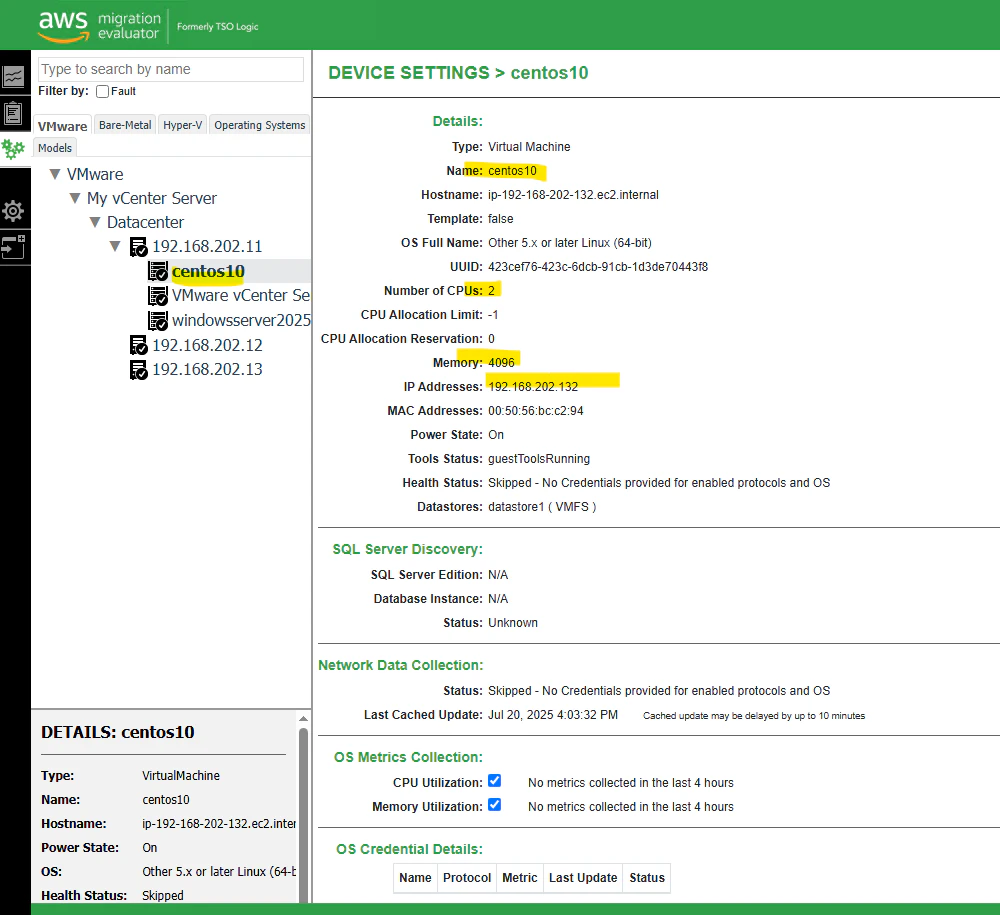Click the Name column header

(x=415, y=878)
